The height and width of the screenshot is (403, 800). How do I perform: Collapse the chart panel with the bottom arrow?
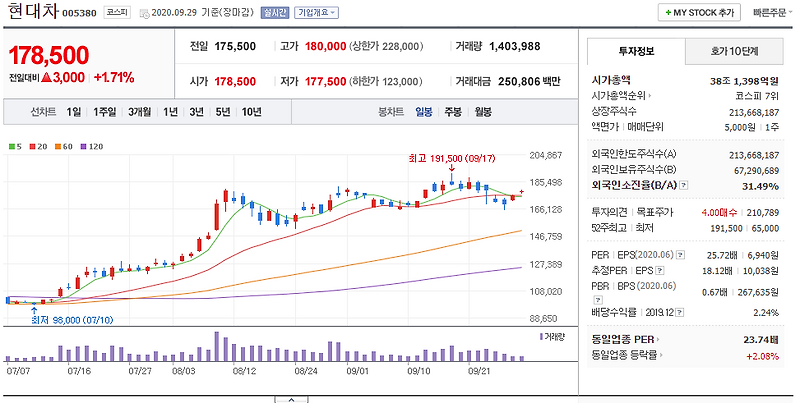291,399
